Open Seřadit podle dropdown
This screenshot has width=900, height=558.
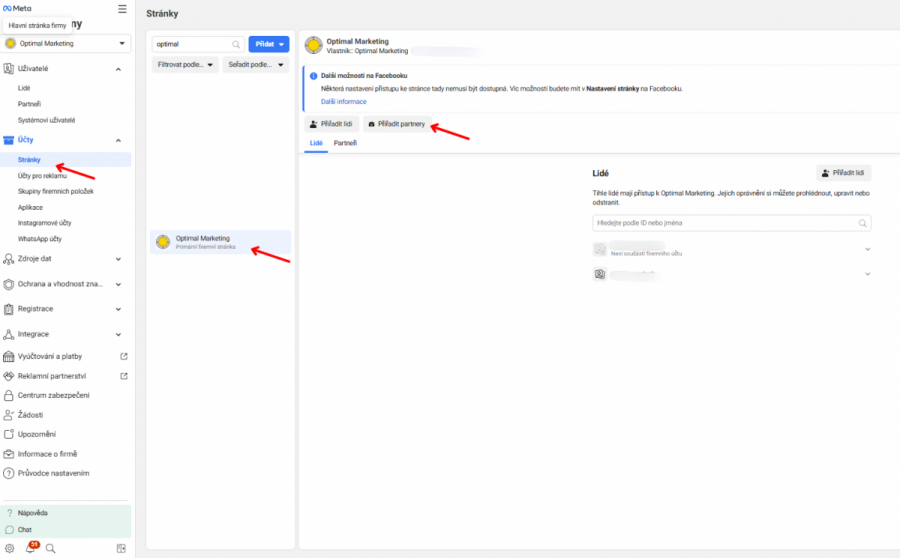point(255,65)
